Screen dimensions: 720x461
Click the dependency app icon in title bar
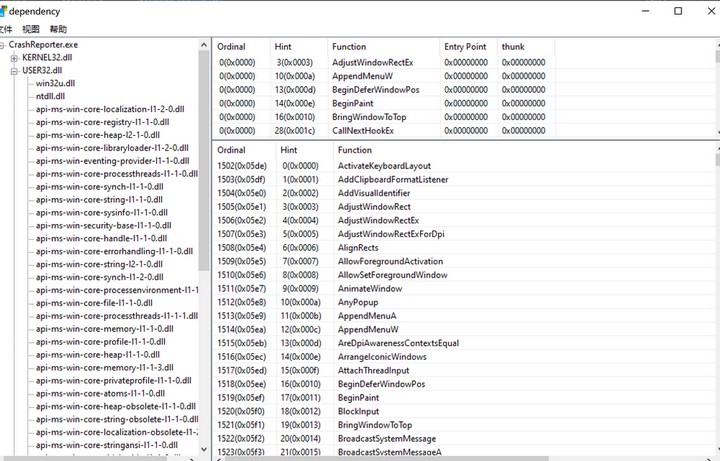click(x=7, y=11)
